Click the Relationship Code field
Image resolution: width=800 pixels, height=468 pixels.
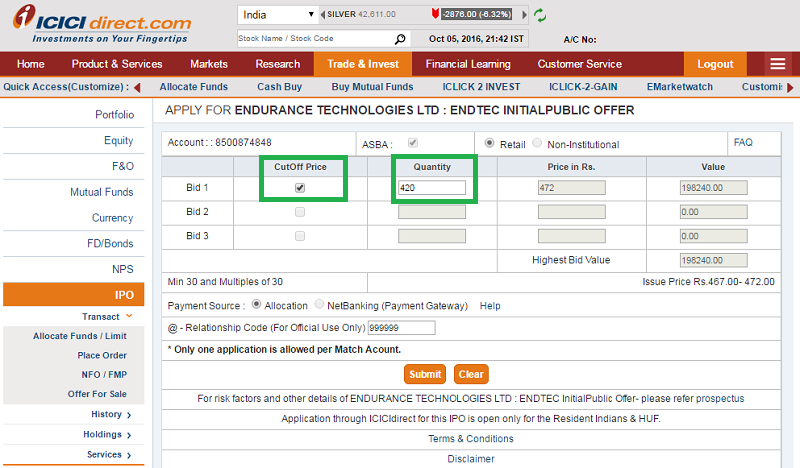click(x=402, y=328)
